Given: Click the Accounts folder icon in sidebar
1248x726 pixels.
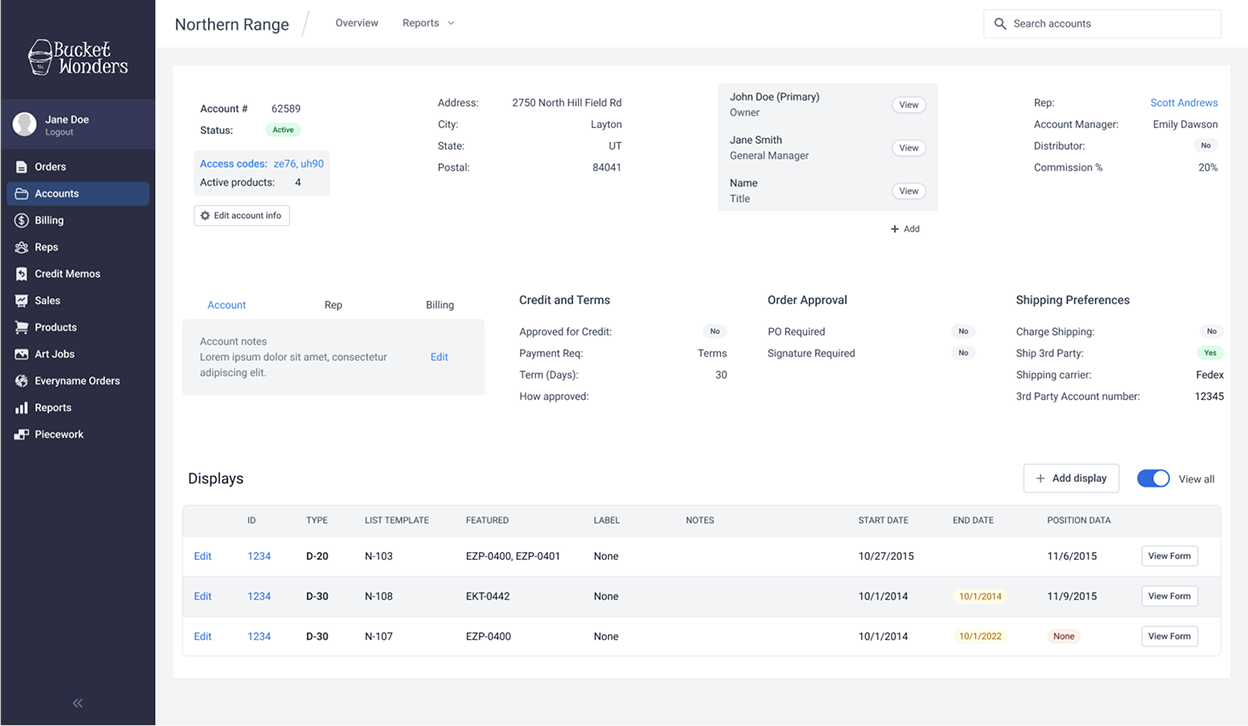Looking at the screenshot, I should [21, 194].
